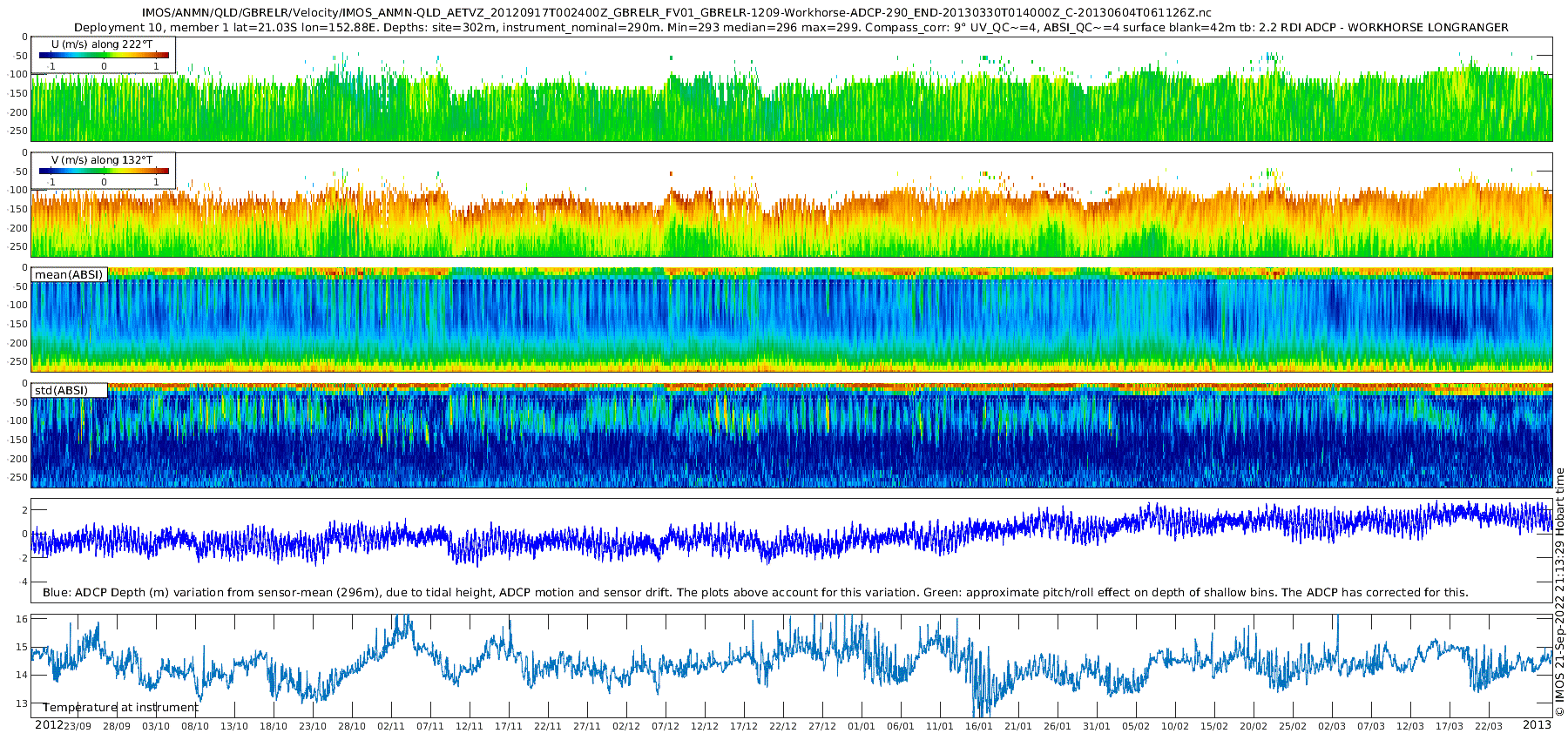The width and height of the screenshot is (1568, 740).
Task: Click the '23/09' date tick label
Action: pyautogui.click(x=78, y=726)
